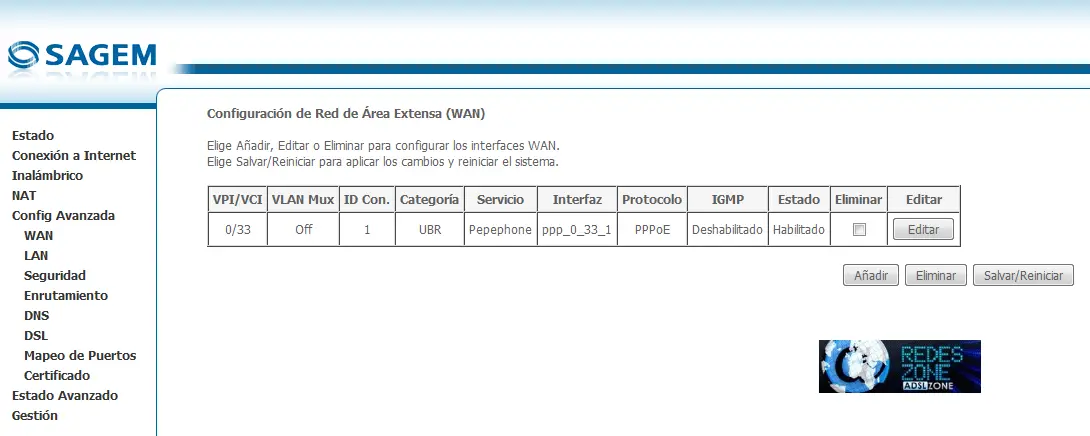This screenshot has width=1090, height=436.
Task: Click the Configuración de Red WAN heading
Action: [x=346, y=113]
